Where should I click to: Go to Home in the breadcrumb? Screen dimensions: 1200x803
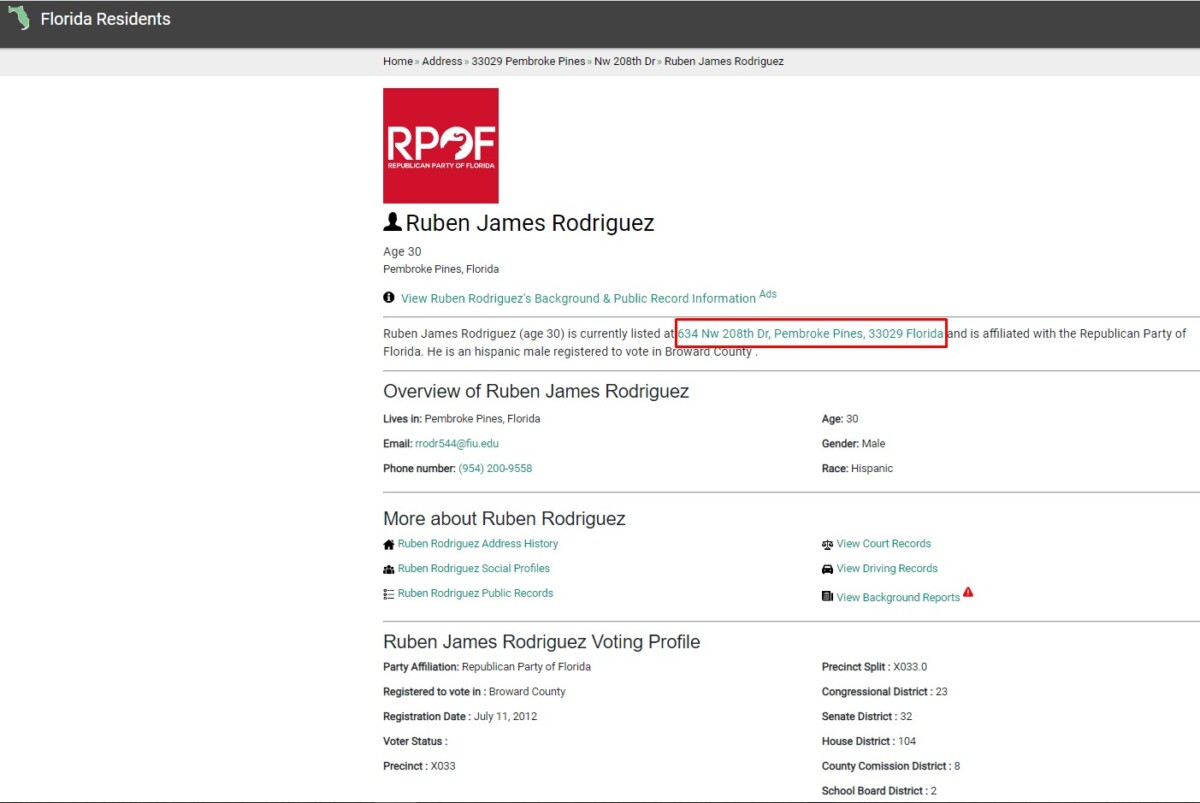[397, 61]
